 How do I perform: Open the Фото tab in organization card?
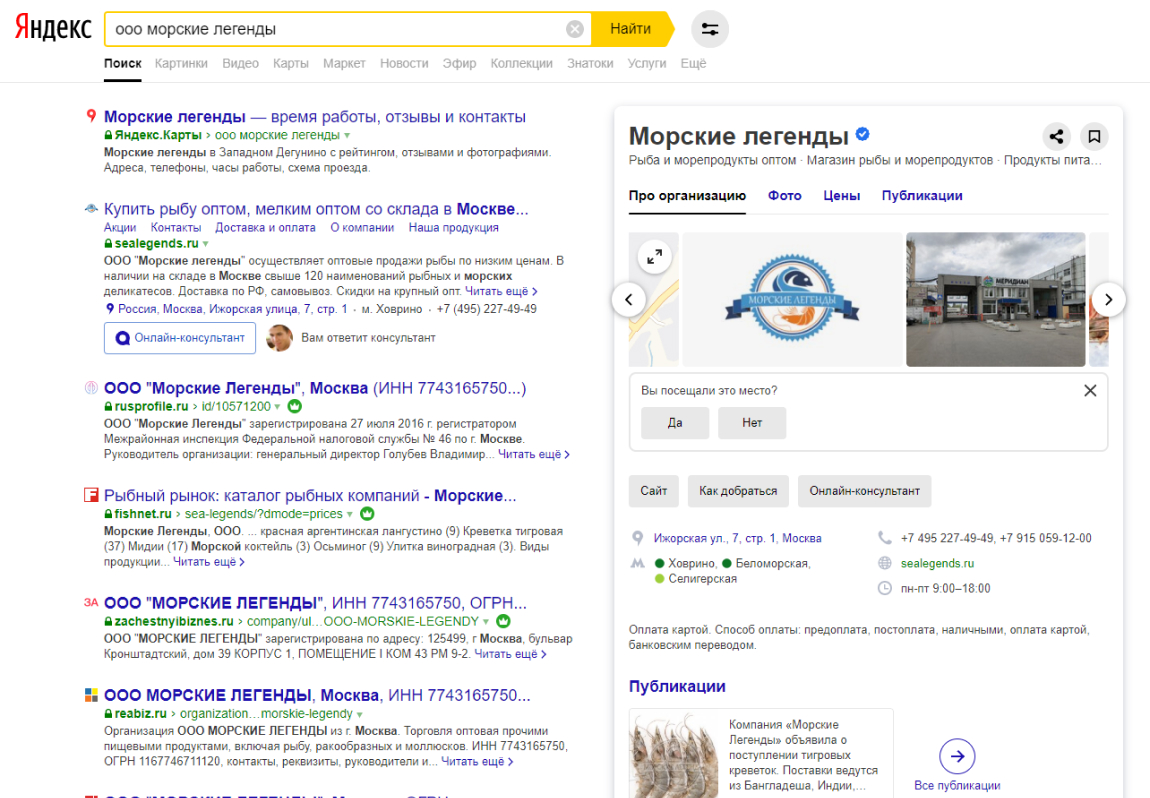pos(785,196)
